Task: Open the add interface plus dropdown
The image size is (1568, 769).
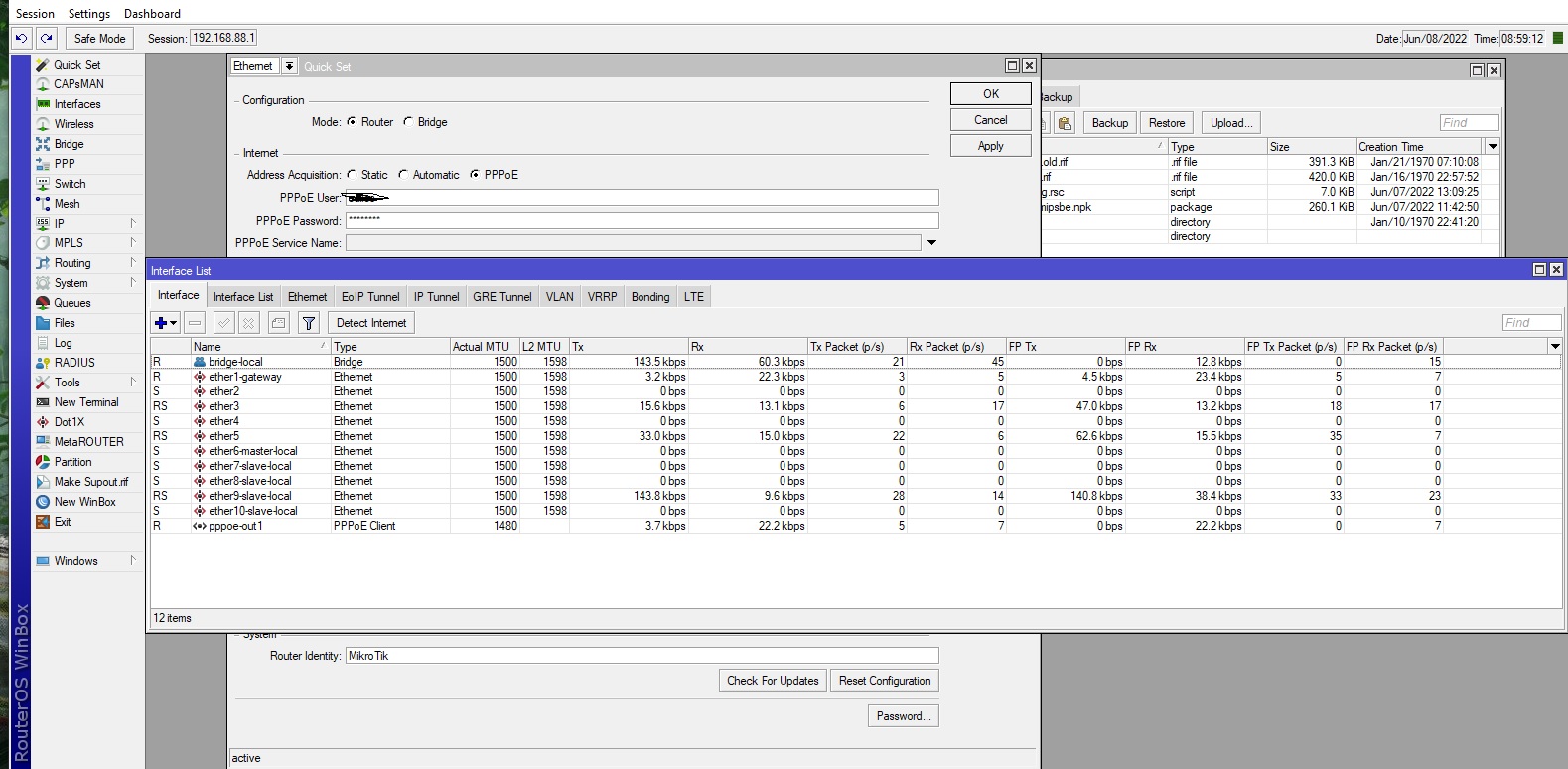Action: [x=165, y=323]
